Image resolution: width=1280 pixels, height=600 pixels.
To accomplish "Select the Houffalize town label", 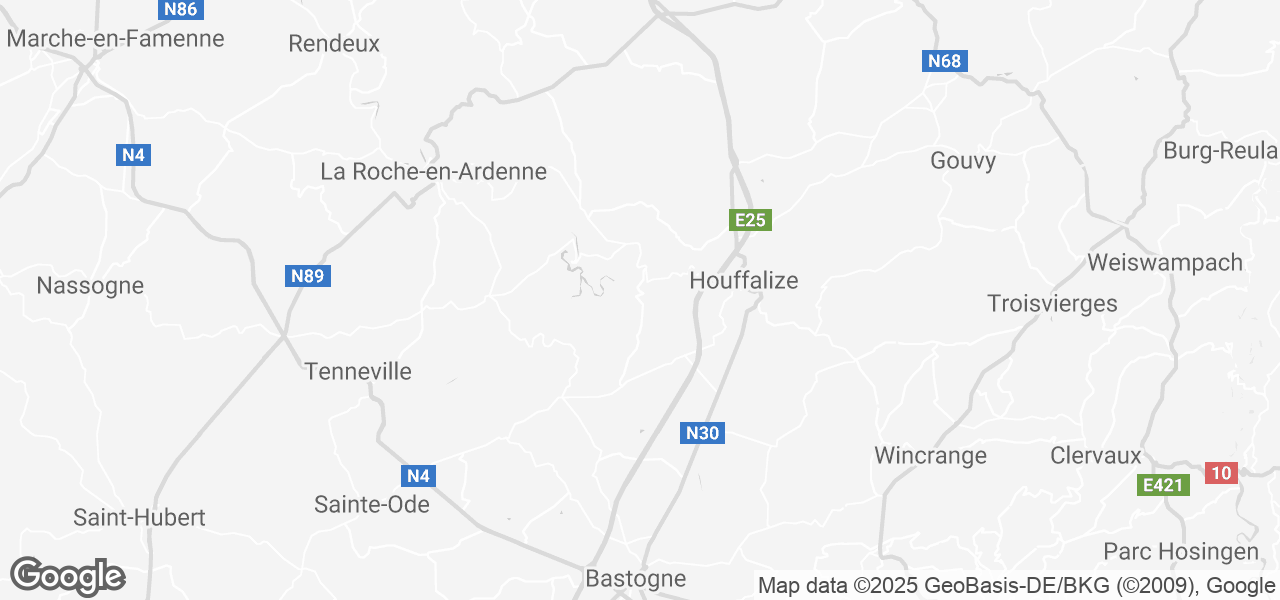I will [x=744, y=281].
